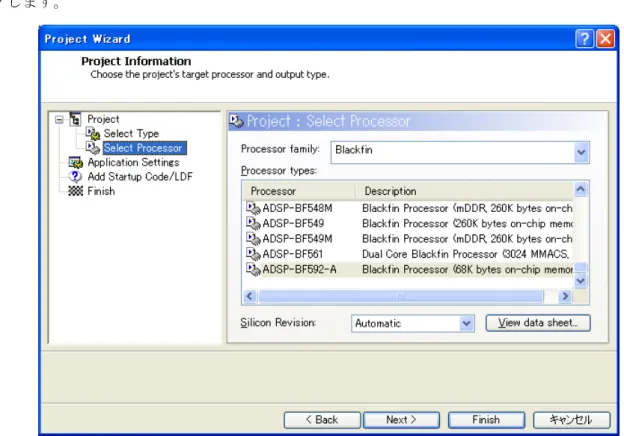Click the horizontal scroll left arrow
The width and height of the screenshot is (624, 436).
[250, 296]
